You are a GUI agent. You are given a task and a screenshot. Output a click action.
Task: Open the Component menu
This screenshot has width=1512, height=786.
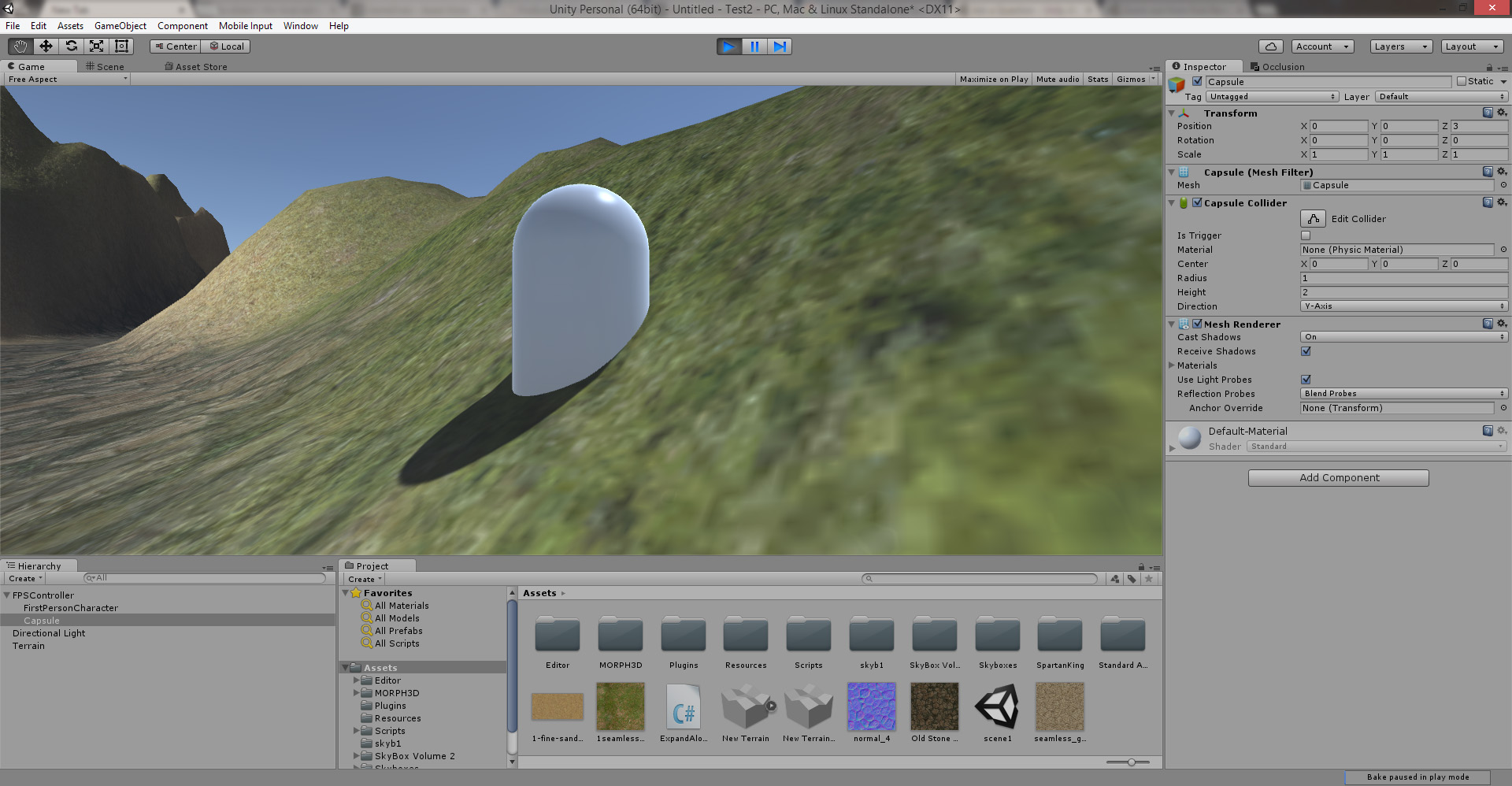point(183,26)
